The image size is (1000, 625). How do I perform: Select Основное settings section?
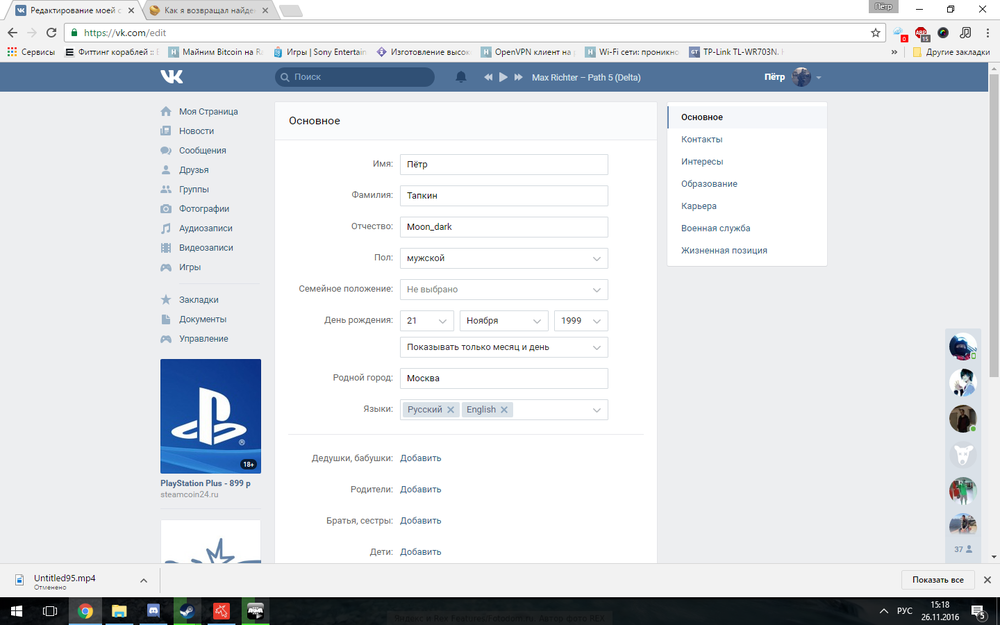(x=747, y=117)
